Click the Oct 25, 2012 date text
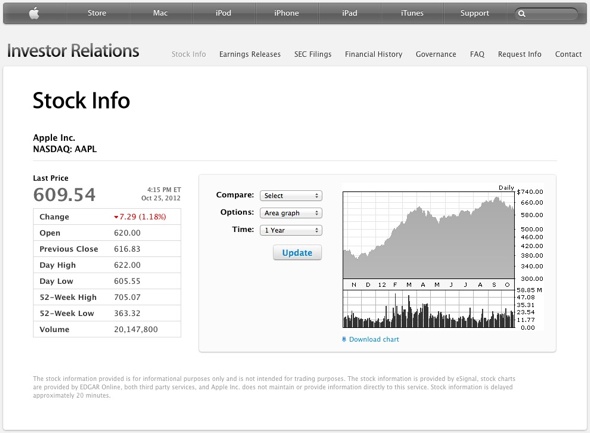The width and height of the screenshot is (590, 433). point(161,198)
